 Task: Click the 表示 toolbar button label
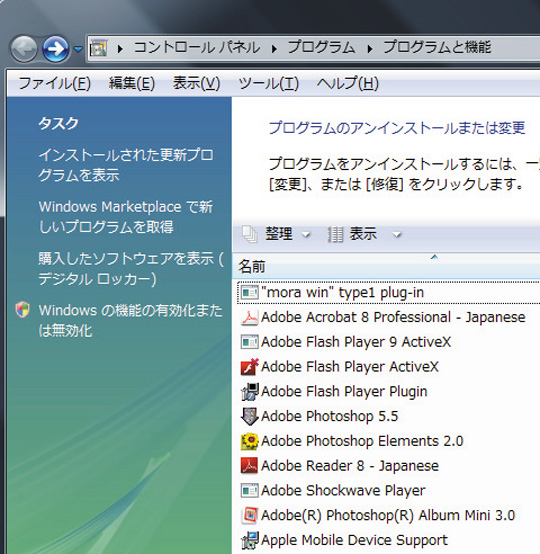point(363,234)
